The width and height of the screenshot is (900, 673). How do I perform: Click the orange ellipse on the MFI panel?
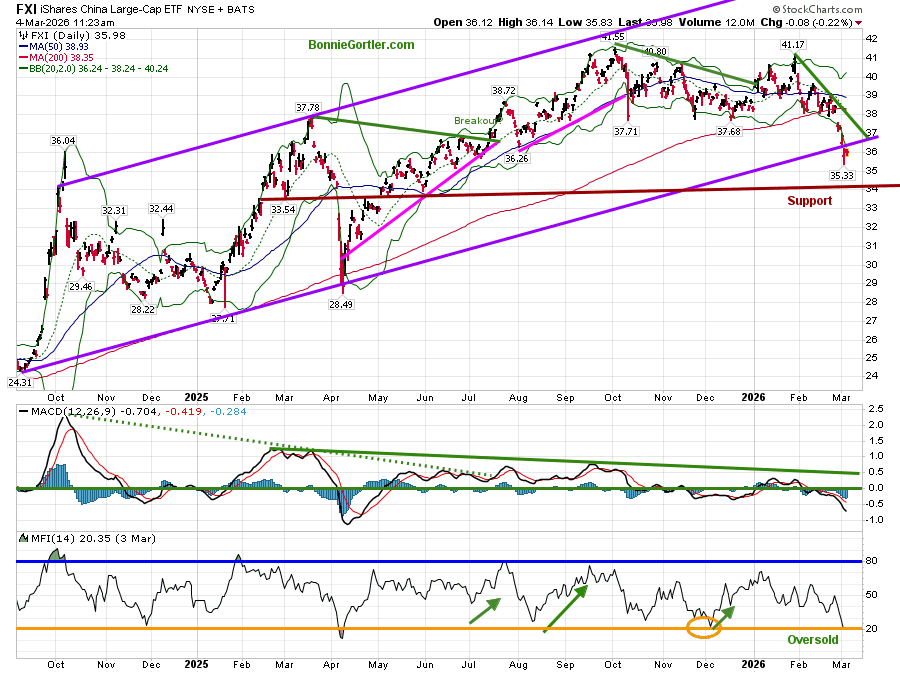pyautogui.click(x=703, y=628)
